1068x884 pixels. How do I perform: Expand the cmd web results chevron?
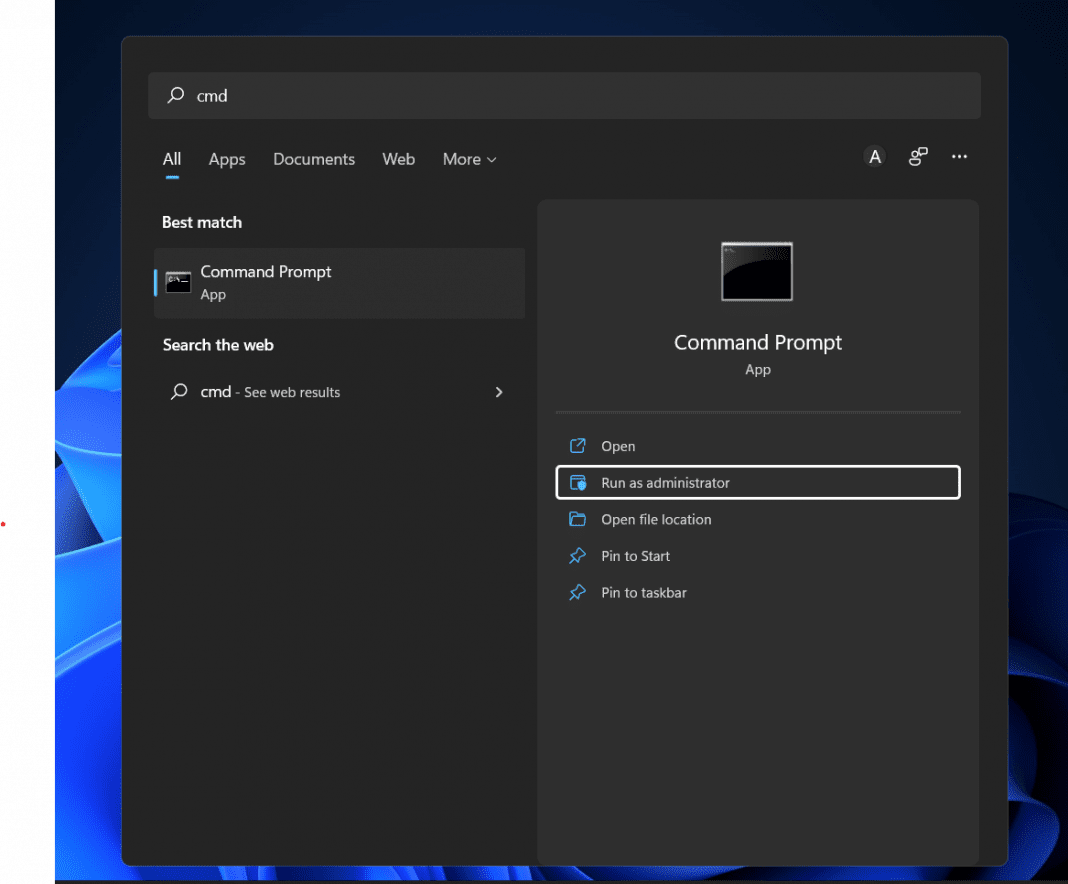pos(498,392)
